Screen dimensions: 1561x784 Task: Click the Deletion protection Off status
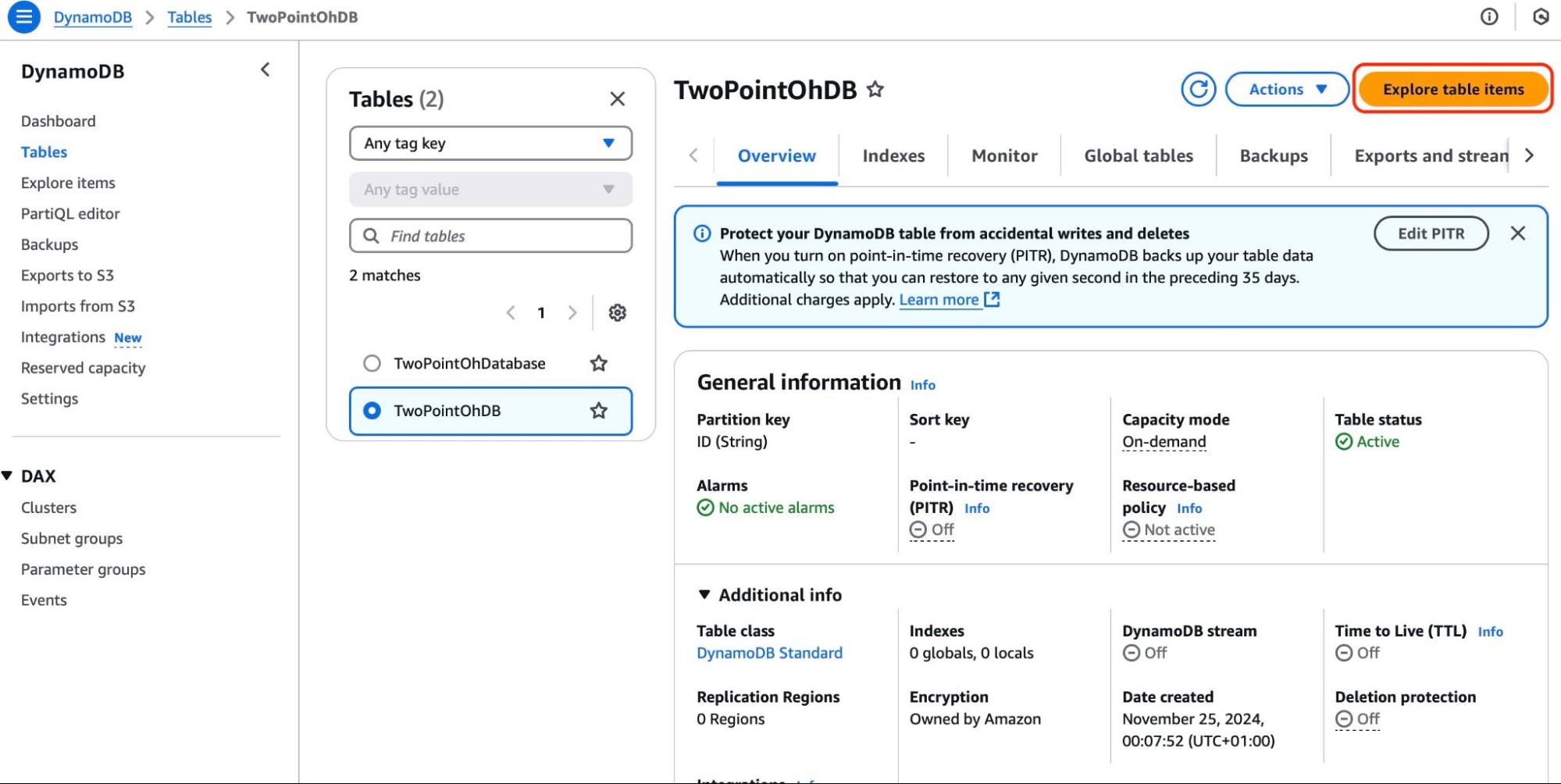click(x=1357, y=718)
